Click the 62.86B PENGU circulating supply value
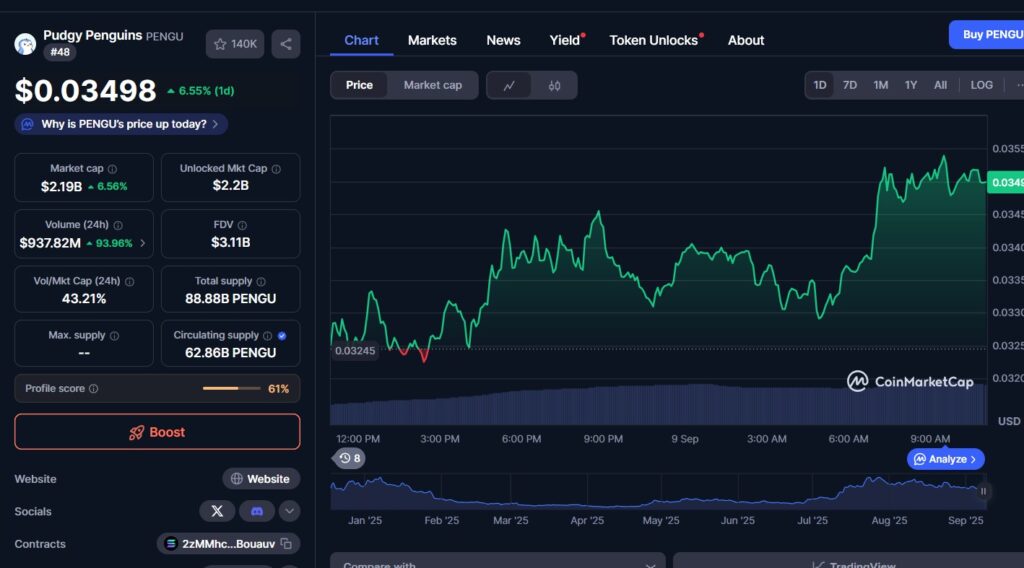The image size is (1024, 568). pyautogui.click(x=231, y=353)
